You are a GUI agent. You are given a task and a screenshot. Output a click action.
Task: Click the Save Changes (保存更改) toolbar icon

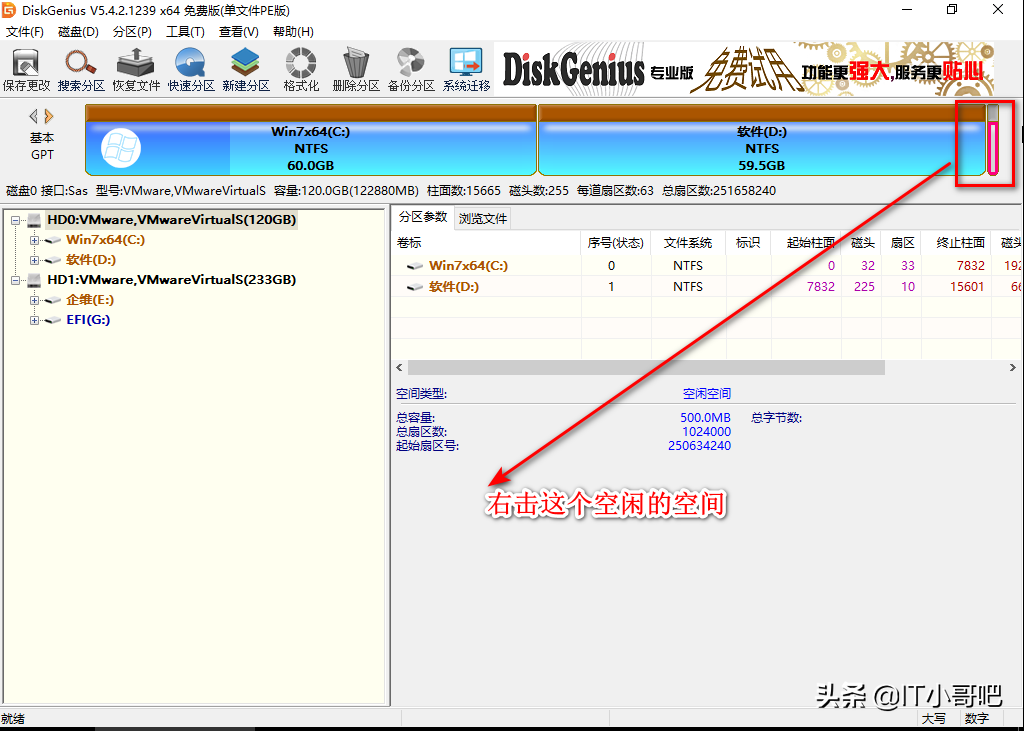(x=26, y=69)
